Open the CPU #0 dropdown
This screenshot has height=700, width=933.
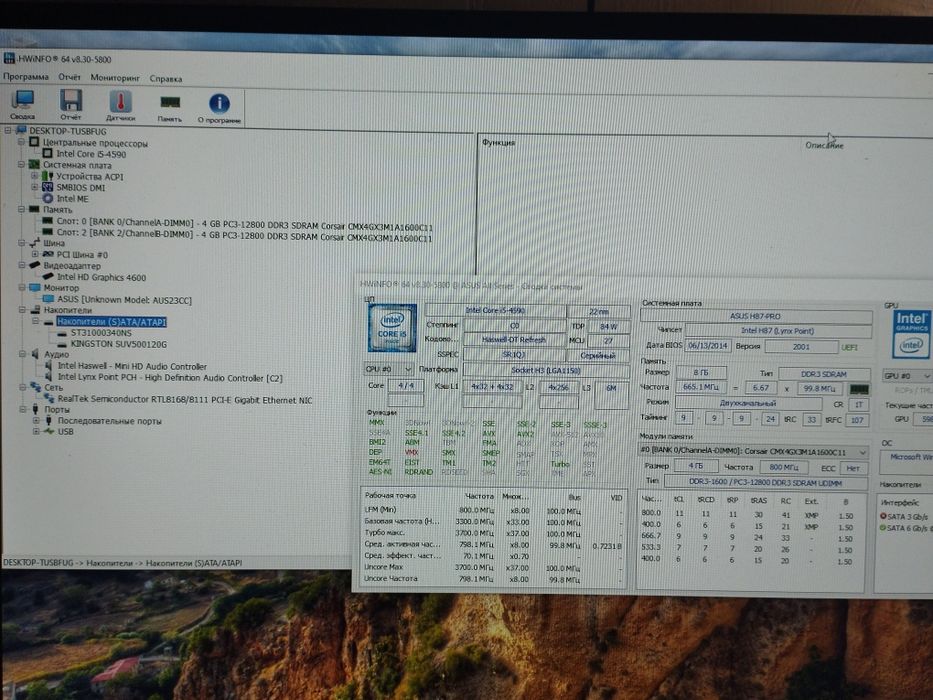tap(388, 369)
